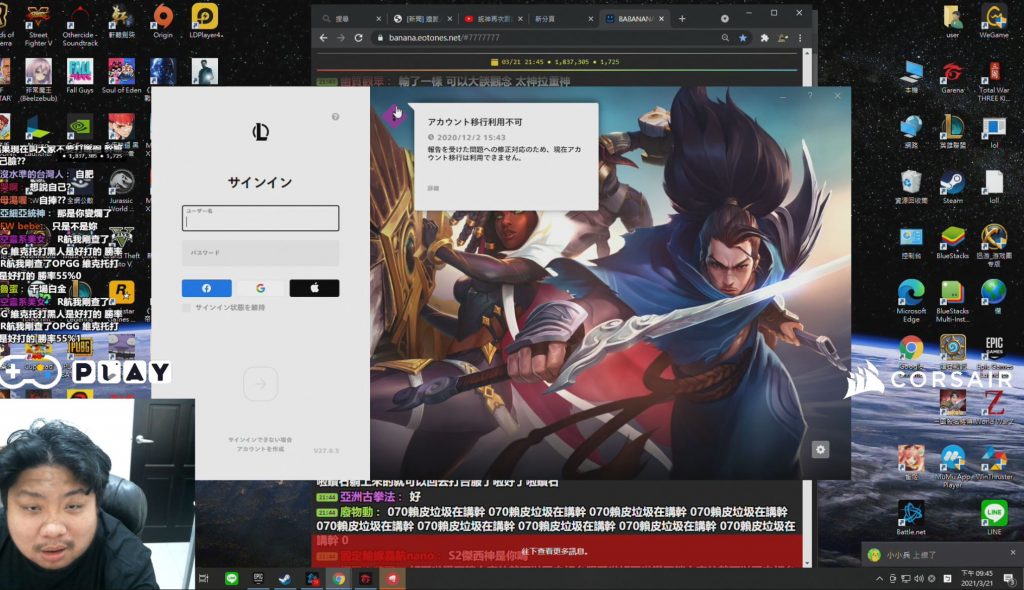Image resolution: width=1024 pixels, height=590 pixels.
Task: Focus the password input field
Action: 260,253
